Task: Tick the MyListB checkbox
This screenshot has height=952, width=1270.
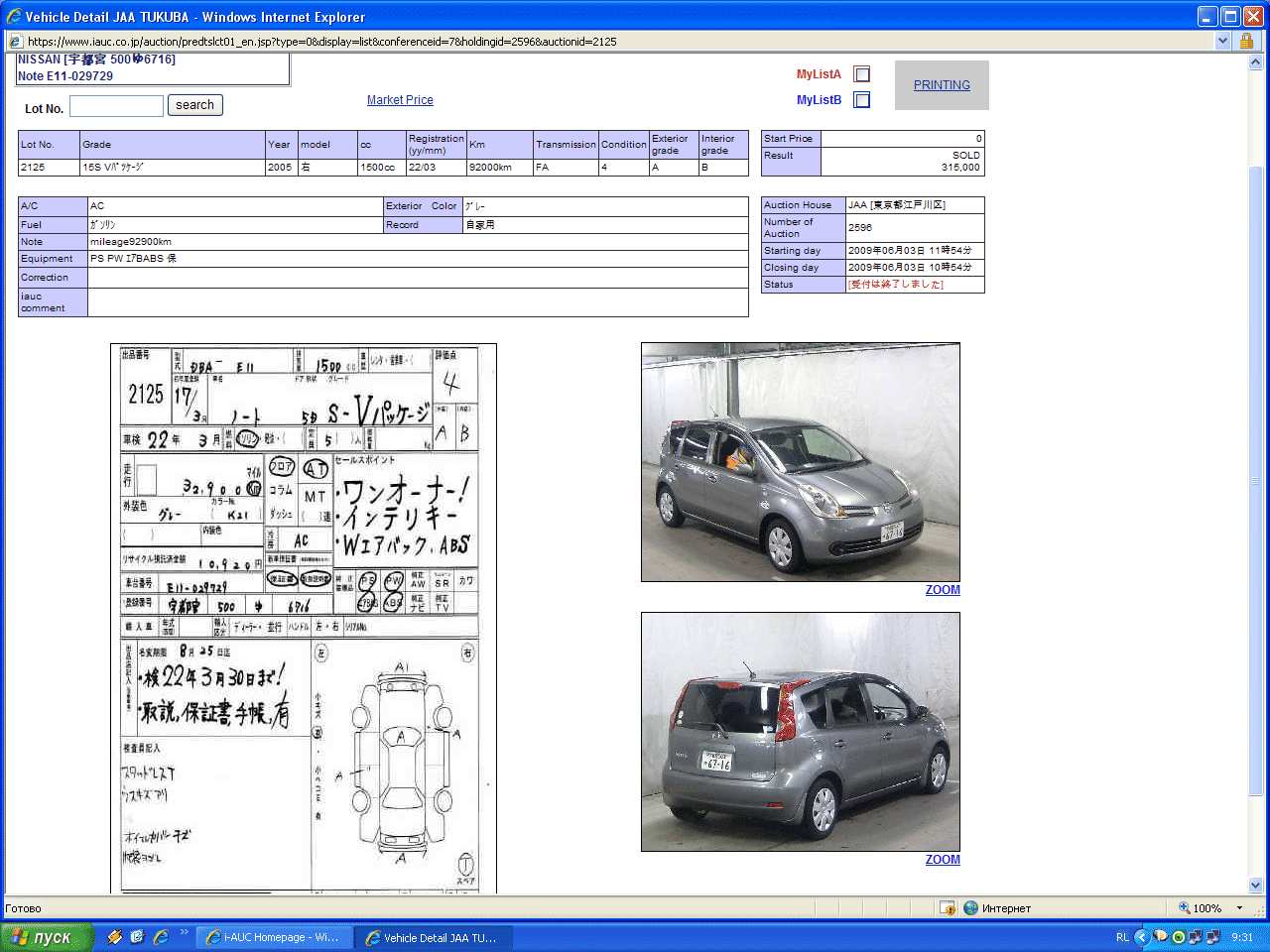Action: point(862,100)
